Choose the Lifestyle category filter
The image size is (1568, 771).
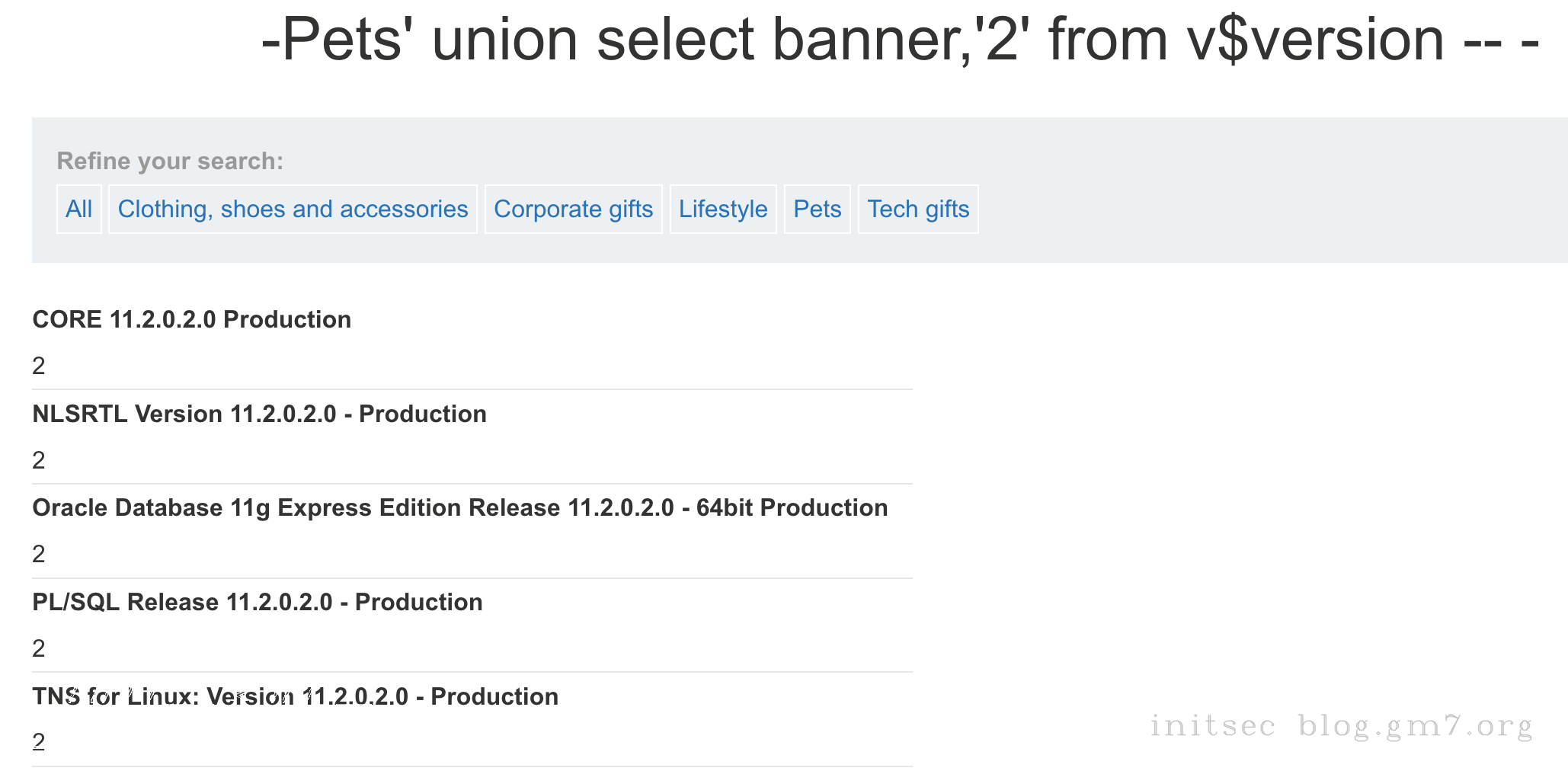(722, 209)
